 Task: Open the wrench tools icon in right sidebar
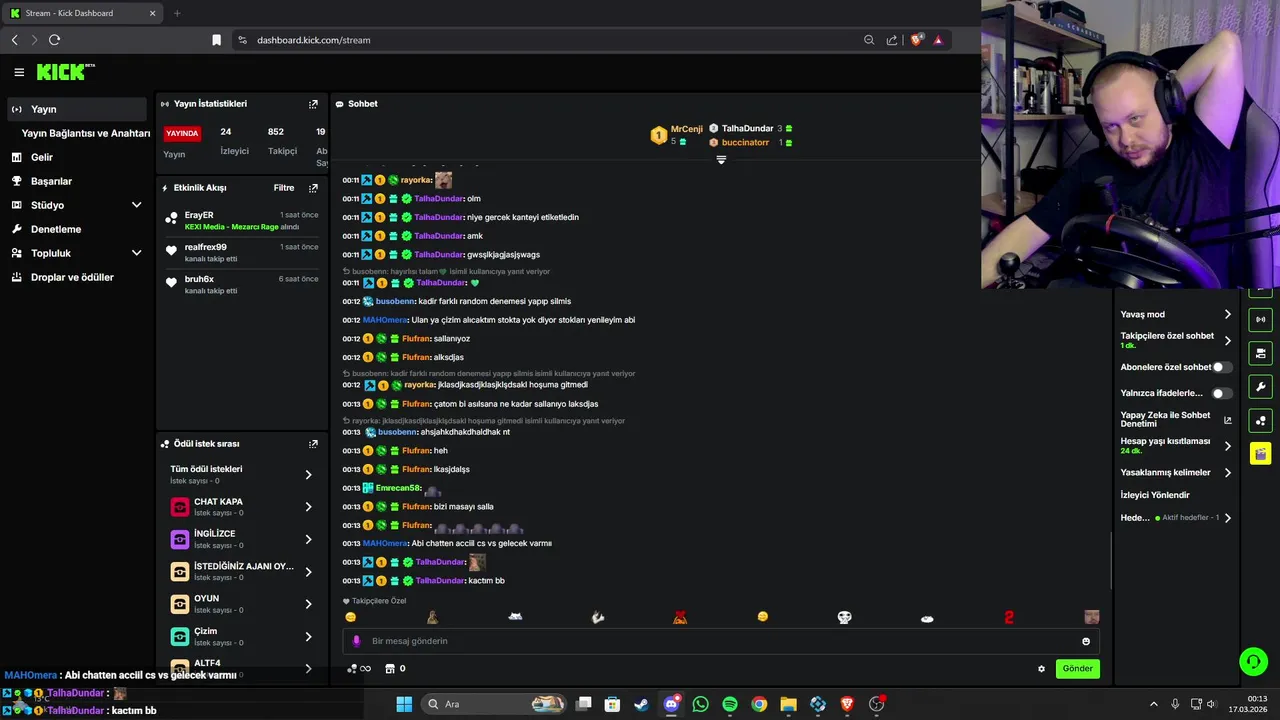(x=1260, y=387)
